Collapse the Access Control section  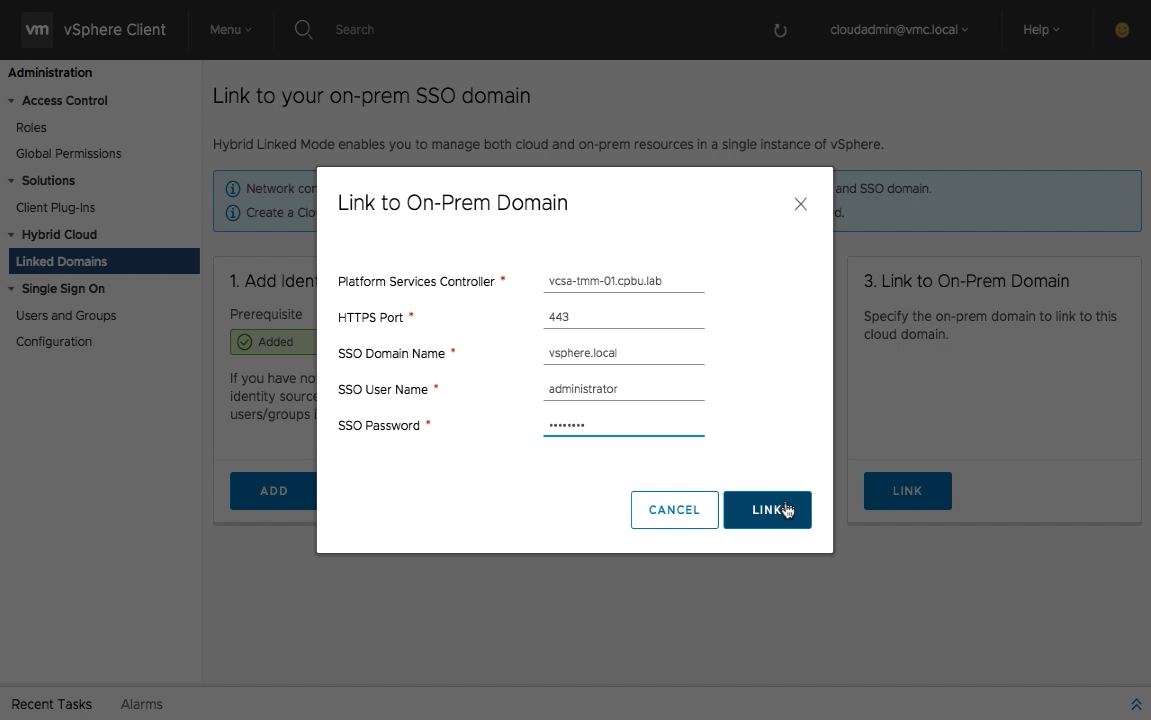[x=12, y=101]
